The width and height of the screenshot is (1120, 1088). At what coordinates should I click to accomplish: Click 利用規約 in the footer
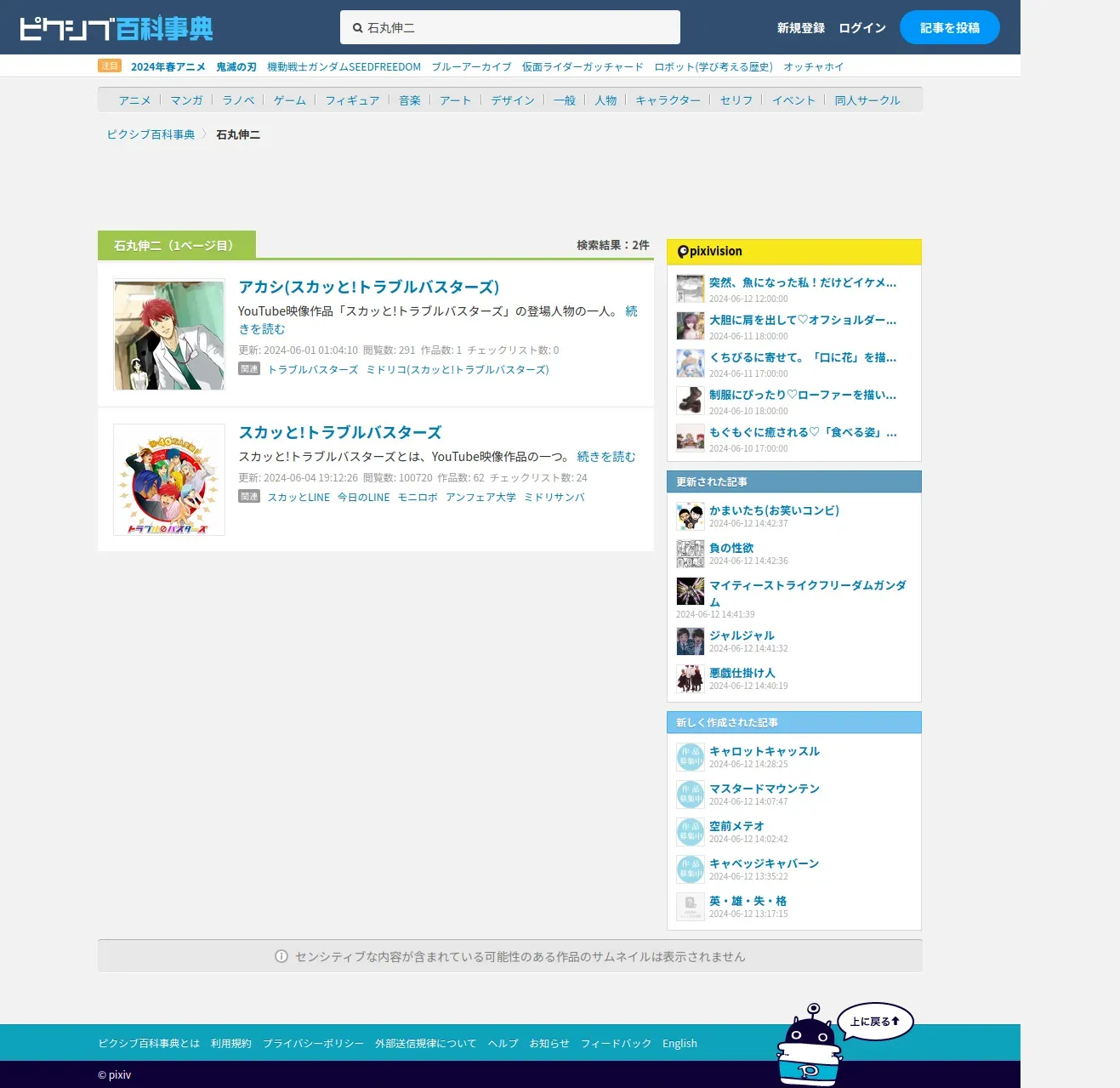coord(231,1043)
